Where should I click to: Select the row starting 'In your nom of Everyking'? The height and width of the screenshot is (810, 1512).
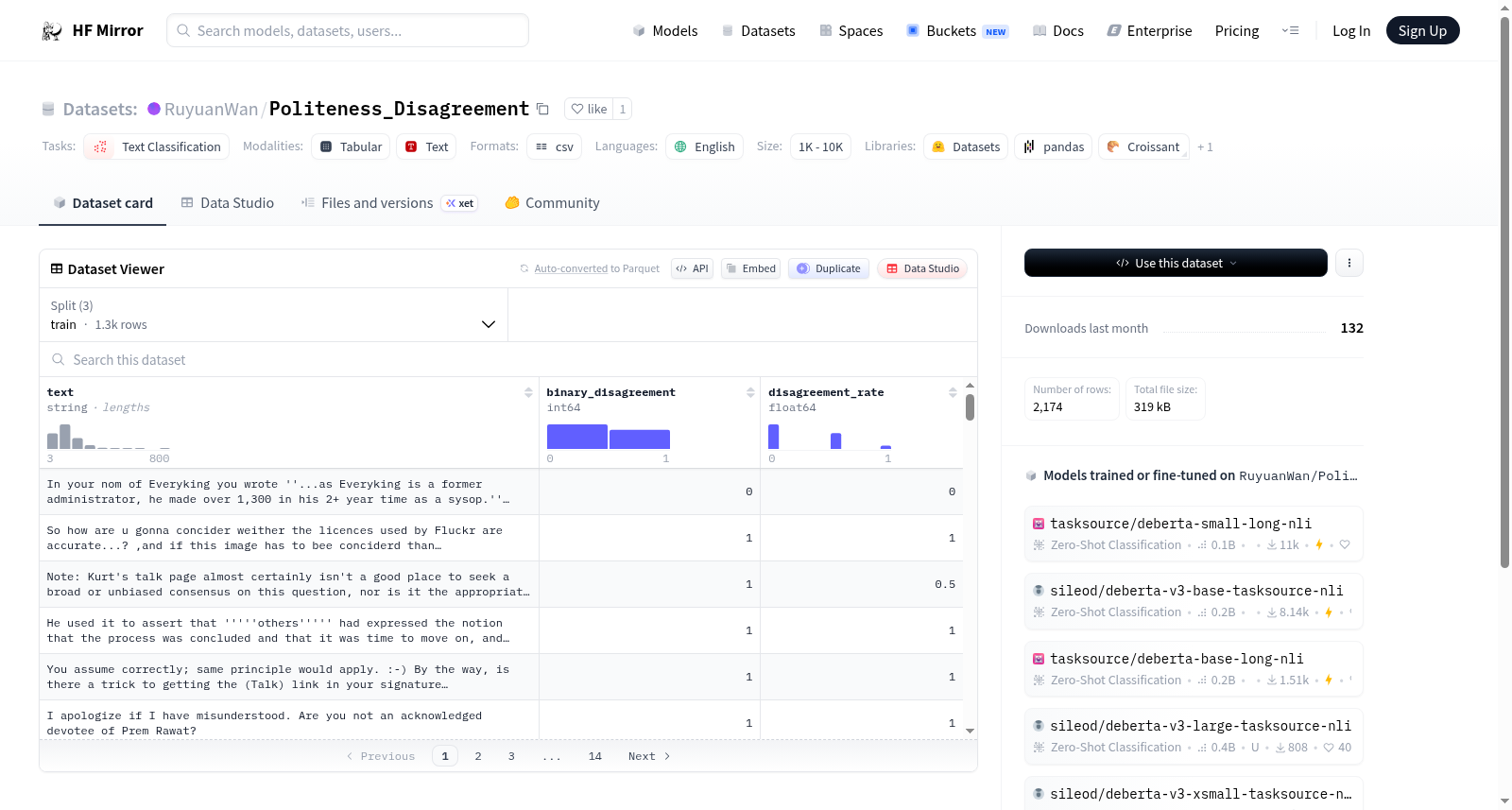[x=501, y=491]
